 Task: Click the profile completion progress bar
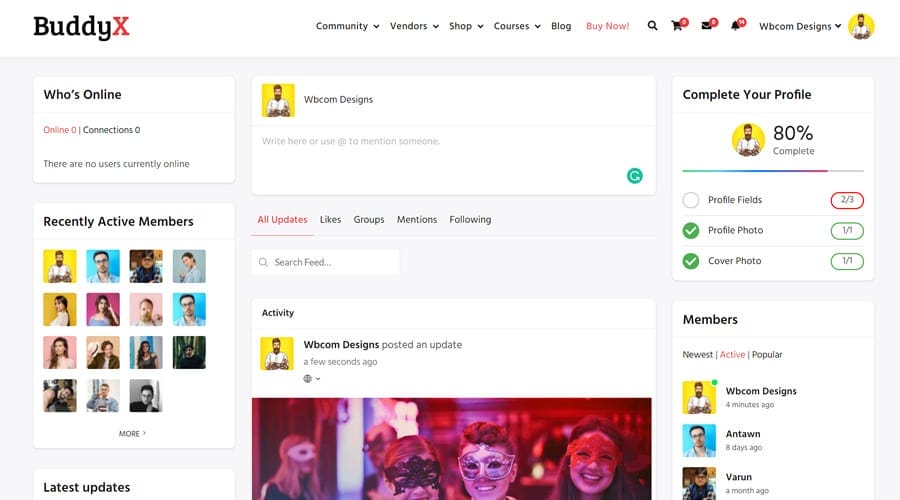pyautogui.click(x=773, y=171)
